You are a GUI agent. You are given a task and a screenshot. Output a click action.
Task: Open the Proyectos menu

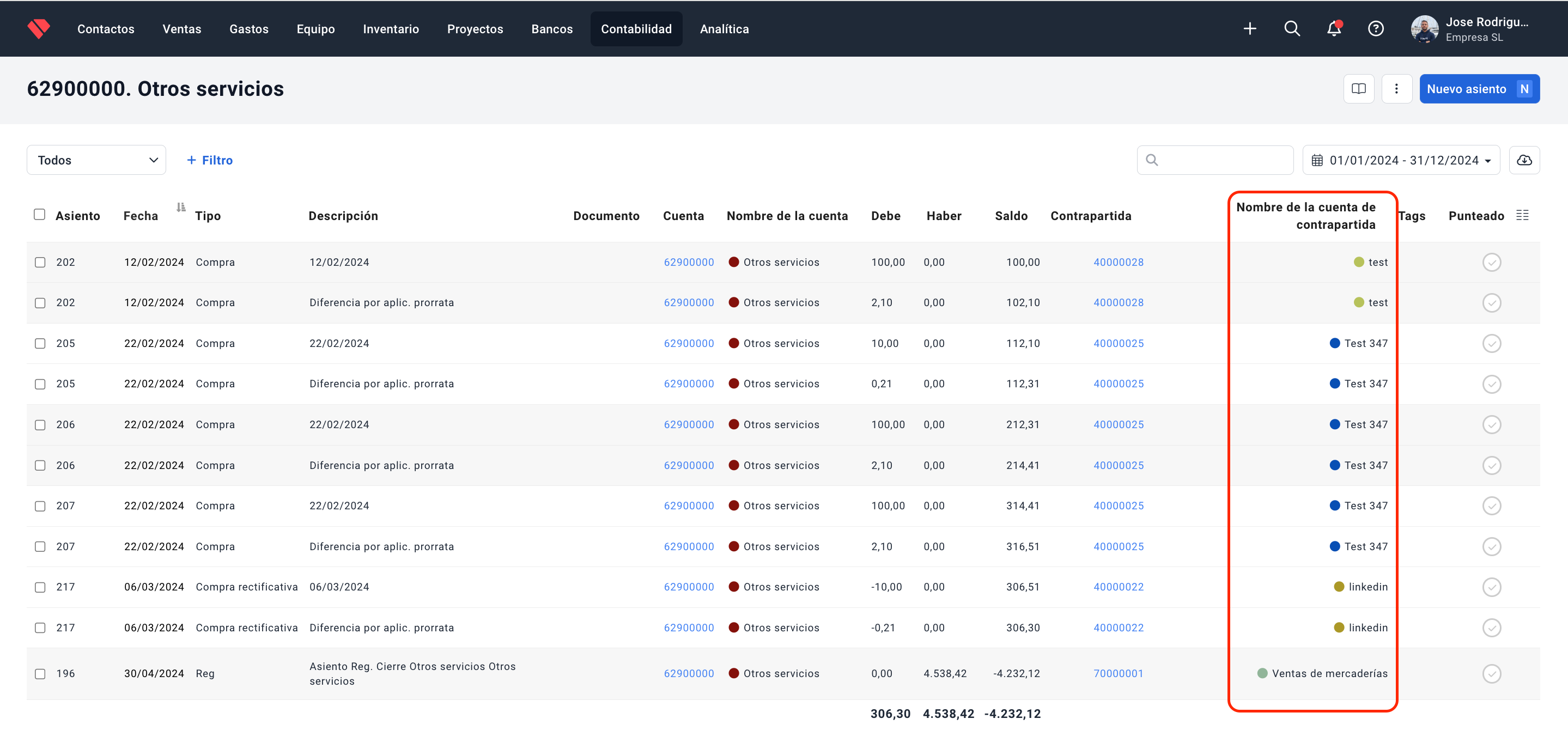[475, 29]
